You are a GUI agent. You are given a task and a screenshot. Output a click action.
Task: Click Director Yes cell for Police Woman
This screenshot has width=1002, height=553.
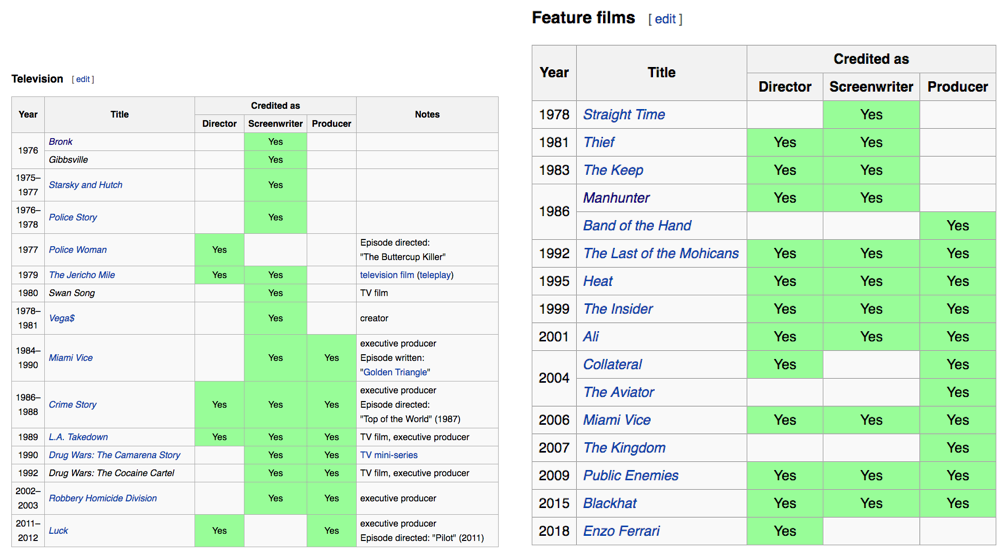coord(219,250)
